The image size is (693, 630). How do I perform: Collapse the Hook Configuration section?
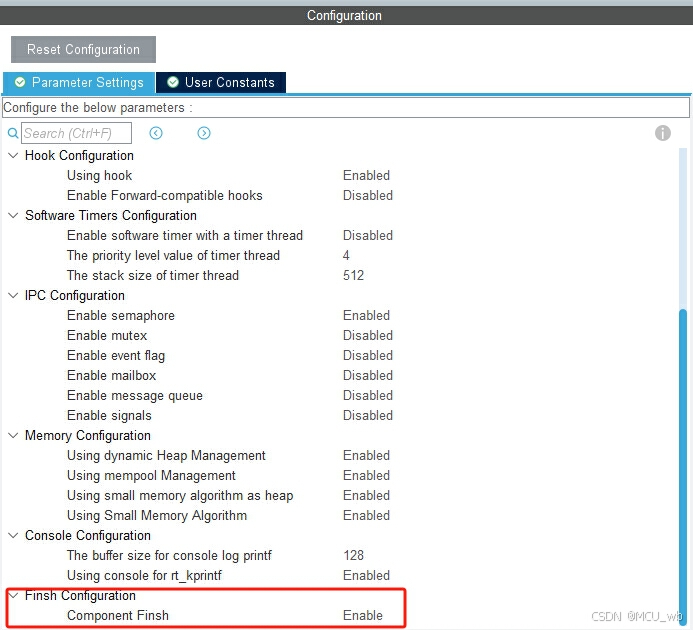[13, 156]
